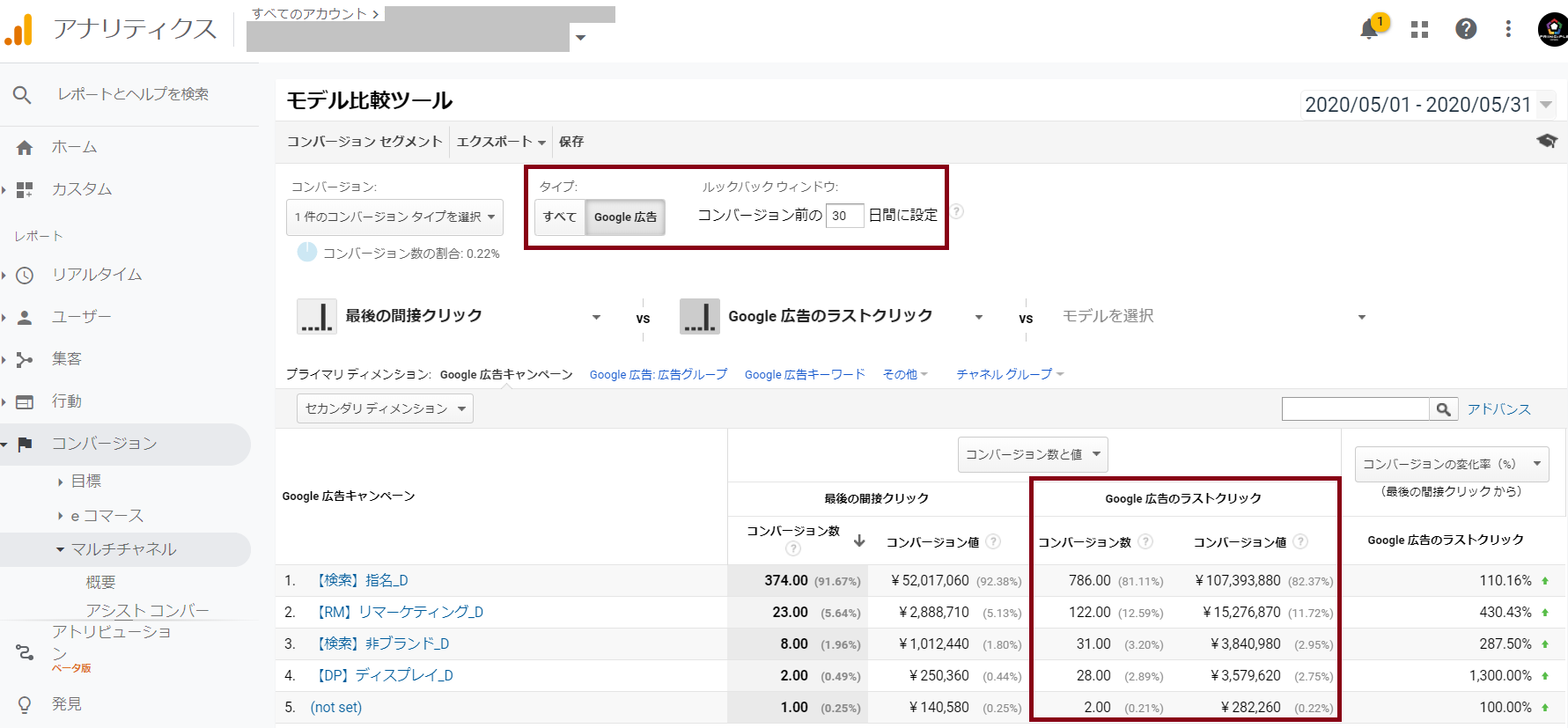Open the Google 広告のラストクリック model dropdown

[x=978, y=317]
